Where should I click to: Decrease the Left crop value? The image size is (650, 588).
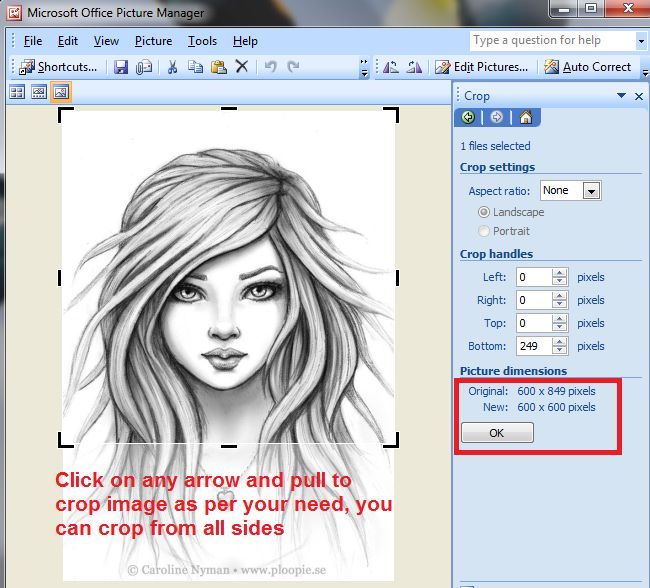[560, 281]
